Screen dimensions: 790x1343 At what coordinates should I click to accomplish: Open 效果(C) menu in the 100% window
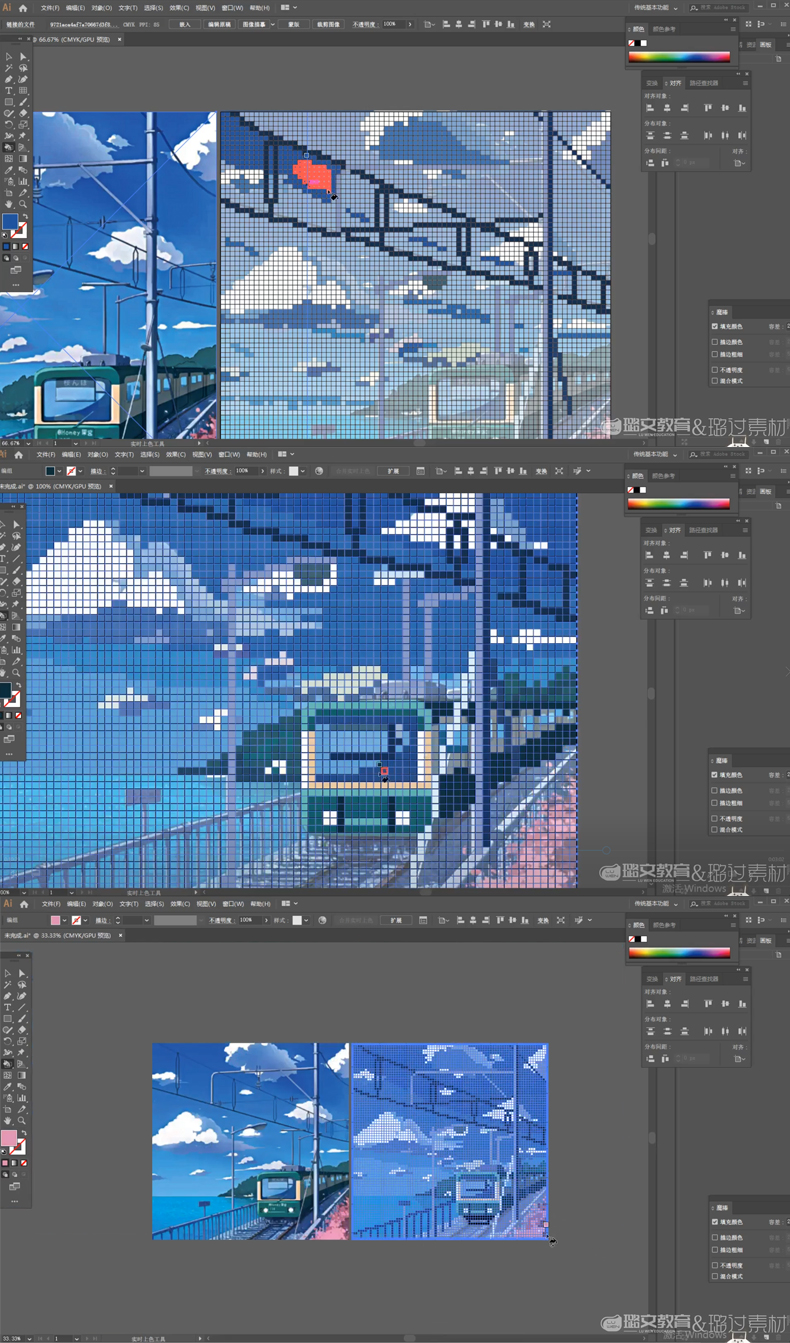[x=178, y=454]
